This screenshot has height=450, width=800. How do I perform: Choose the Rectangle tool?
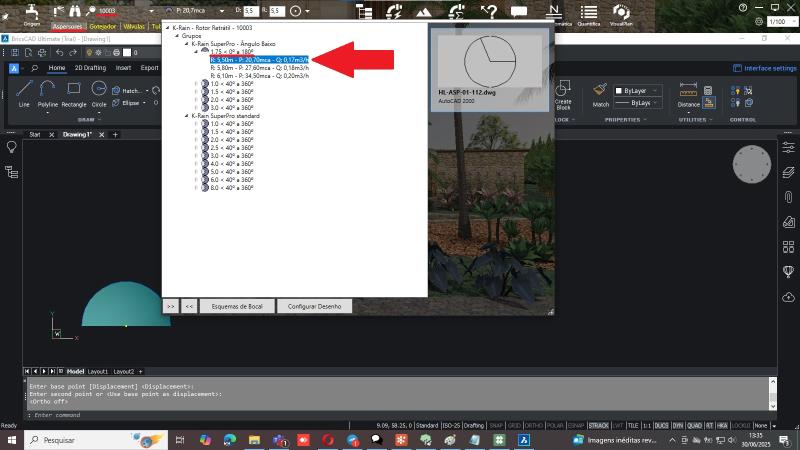click(x=74, y=92)
